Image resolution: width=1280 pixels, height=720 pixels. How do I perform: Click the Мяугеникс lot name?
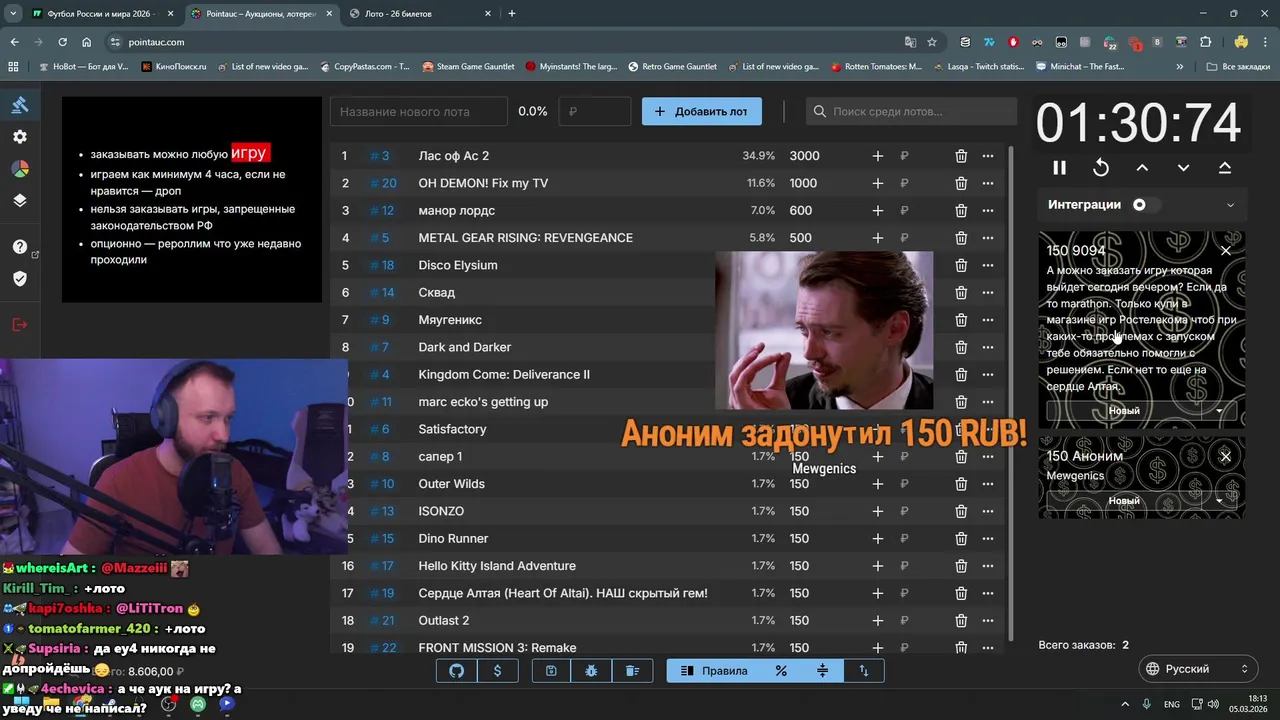pyautogui.click(x=450, y=320)
